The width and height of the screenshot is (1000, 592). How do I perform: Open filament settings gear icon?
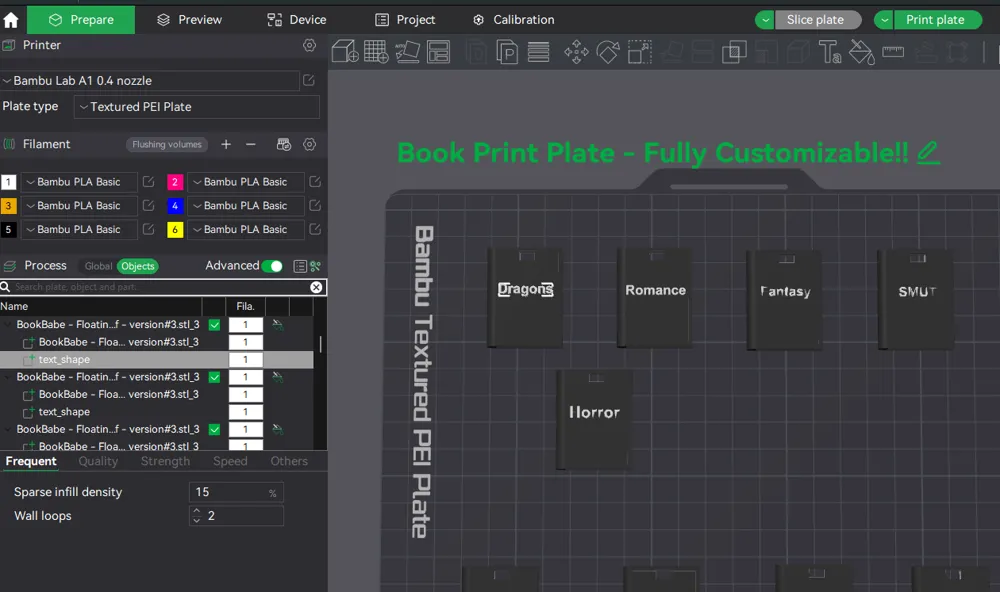point(309,144)
